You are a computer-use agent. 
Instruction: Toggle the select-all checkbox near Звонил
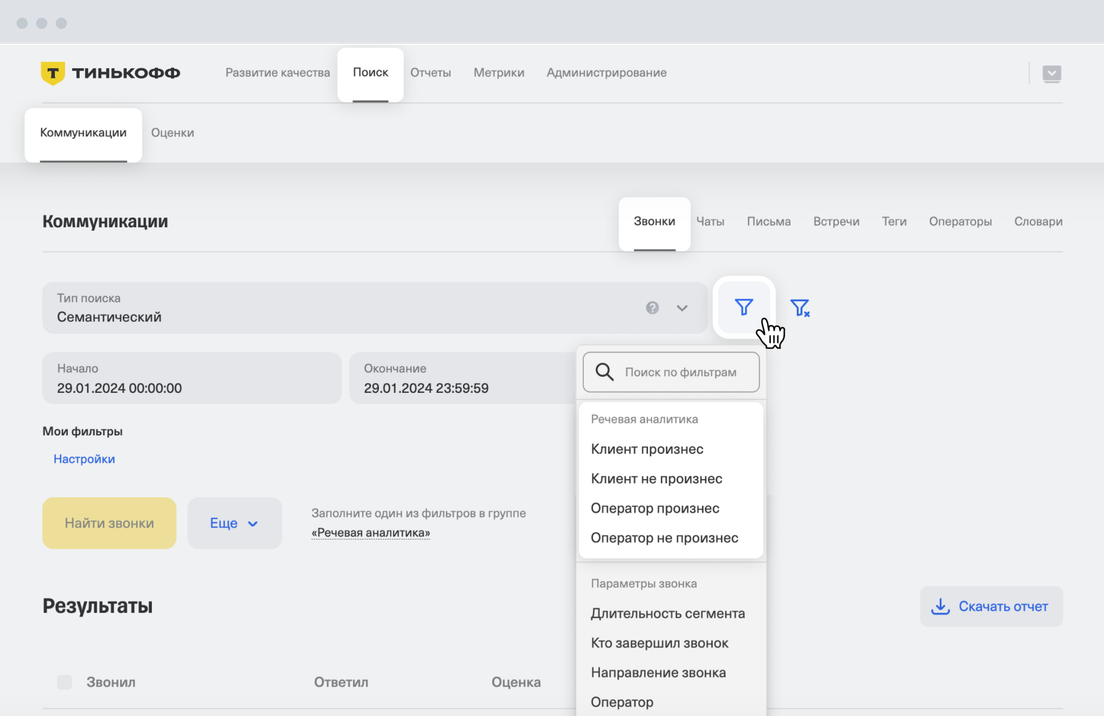click(64, 682)
